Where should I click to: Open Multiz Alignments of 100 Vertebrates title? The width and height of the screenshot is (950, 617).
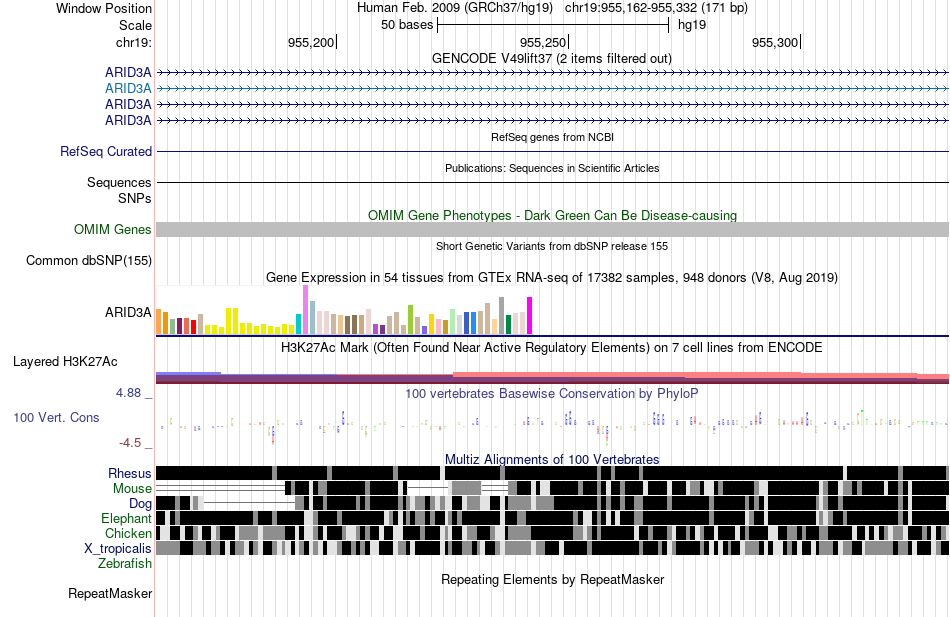pyautogui.click(x=552, y=459)
